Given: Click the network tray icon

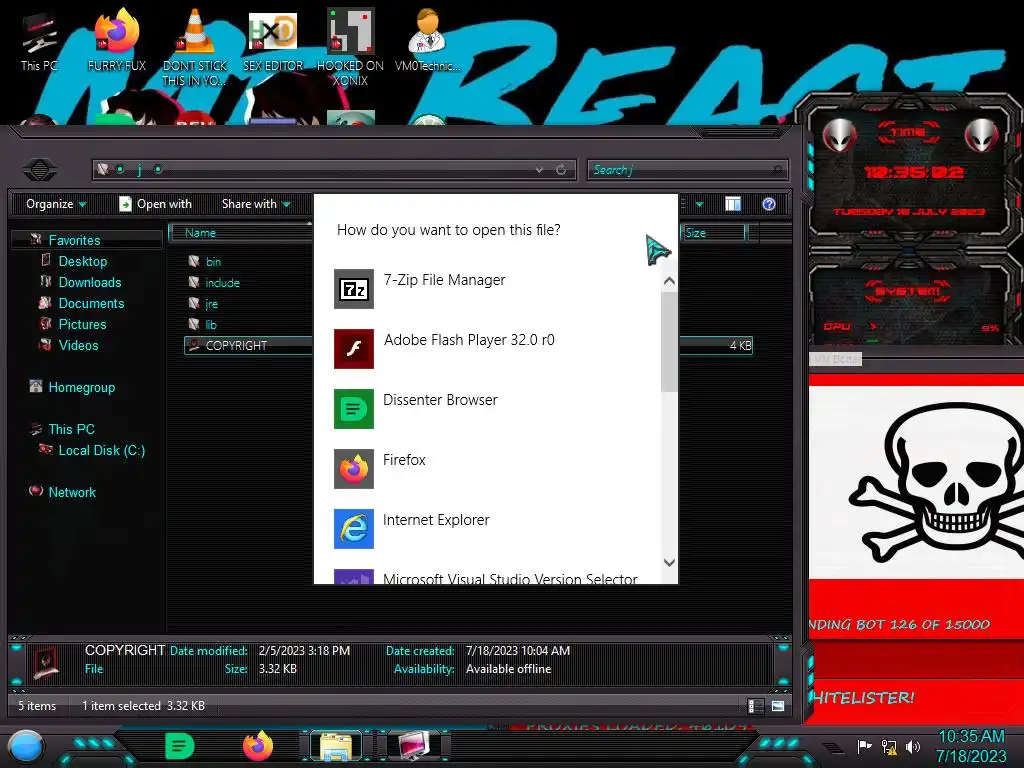Looking at the screenshot, I should 889,746.
